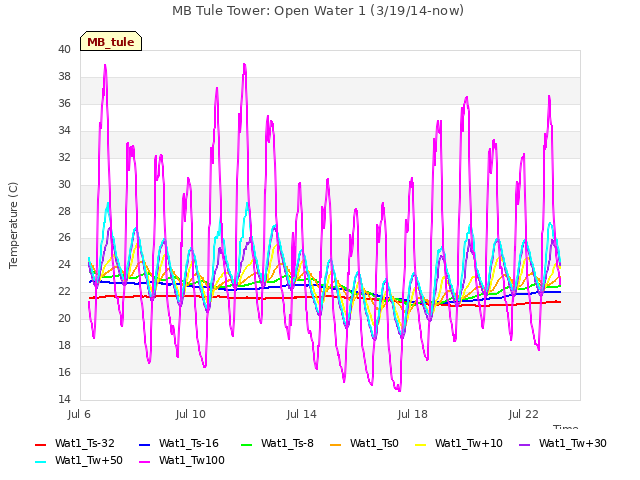Click the 36 y-axis tick label
Image resolution: width=640 pixels, height=480 pixels.
(64, 104)
